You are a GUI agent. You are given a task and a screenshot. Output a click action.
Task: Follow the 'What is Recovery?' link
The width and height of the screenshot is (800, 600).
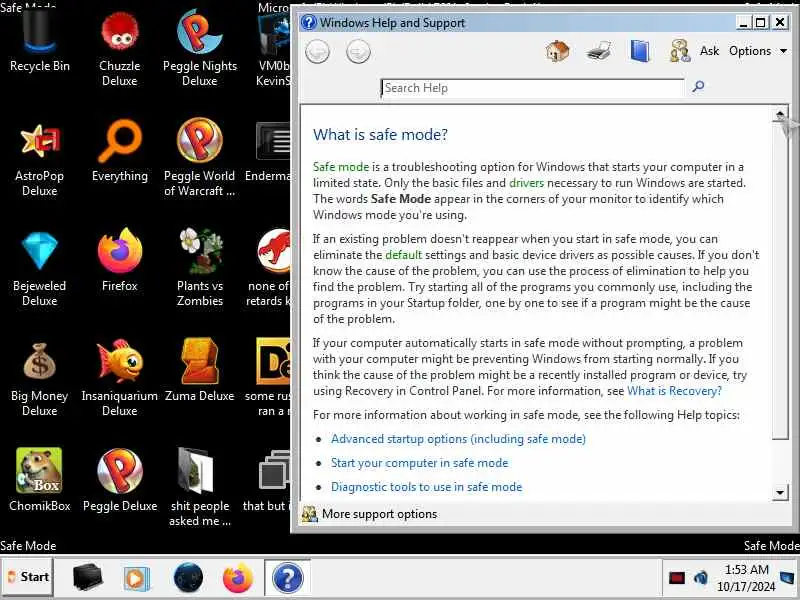click(x=674, y=391)
